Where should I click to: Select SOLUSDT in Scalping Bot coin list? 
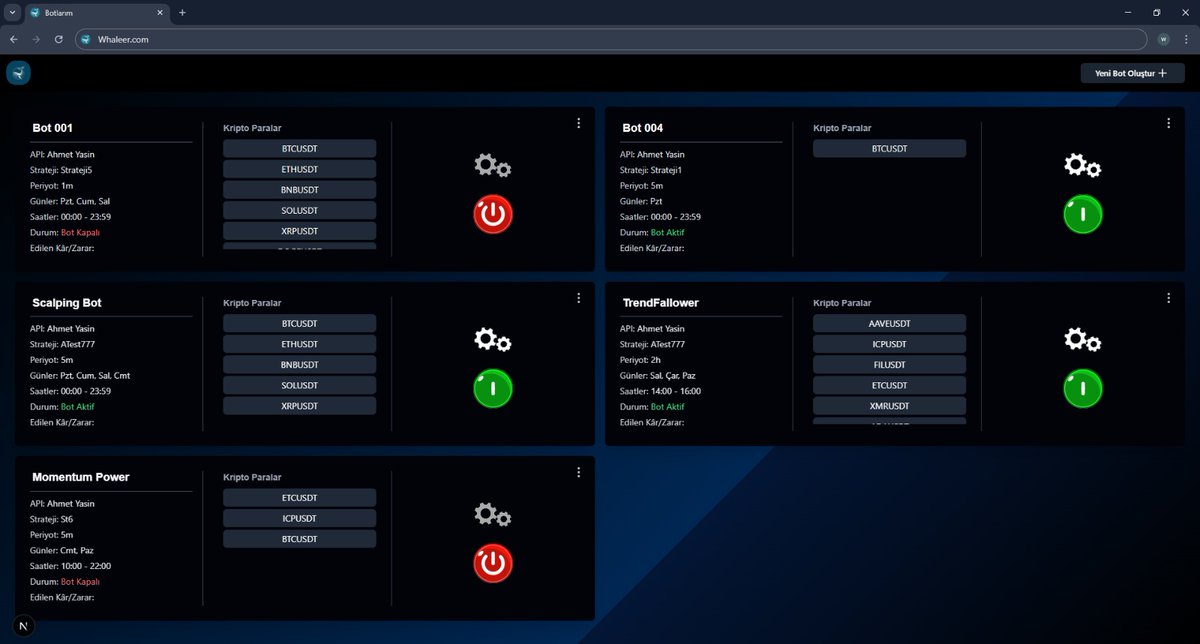point(300,385)
